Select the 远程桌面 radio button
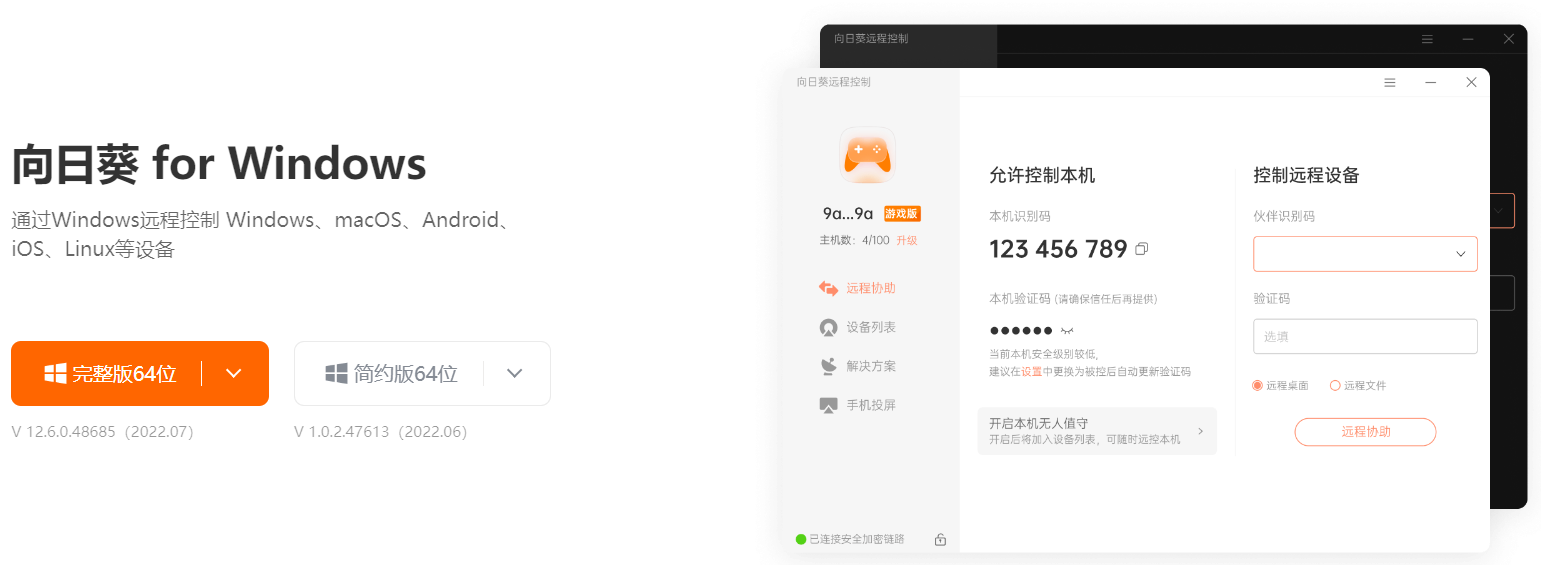This screenshot has width=1541, height=565. tap(1258, 385)
